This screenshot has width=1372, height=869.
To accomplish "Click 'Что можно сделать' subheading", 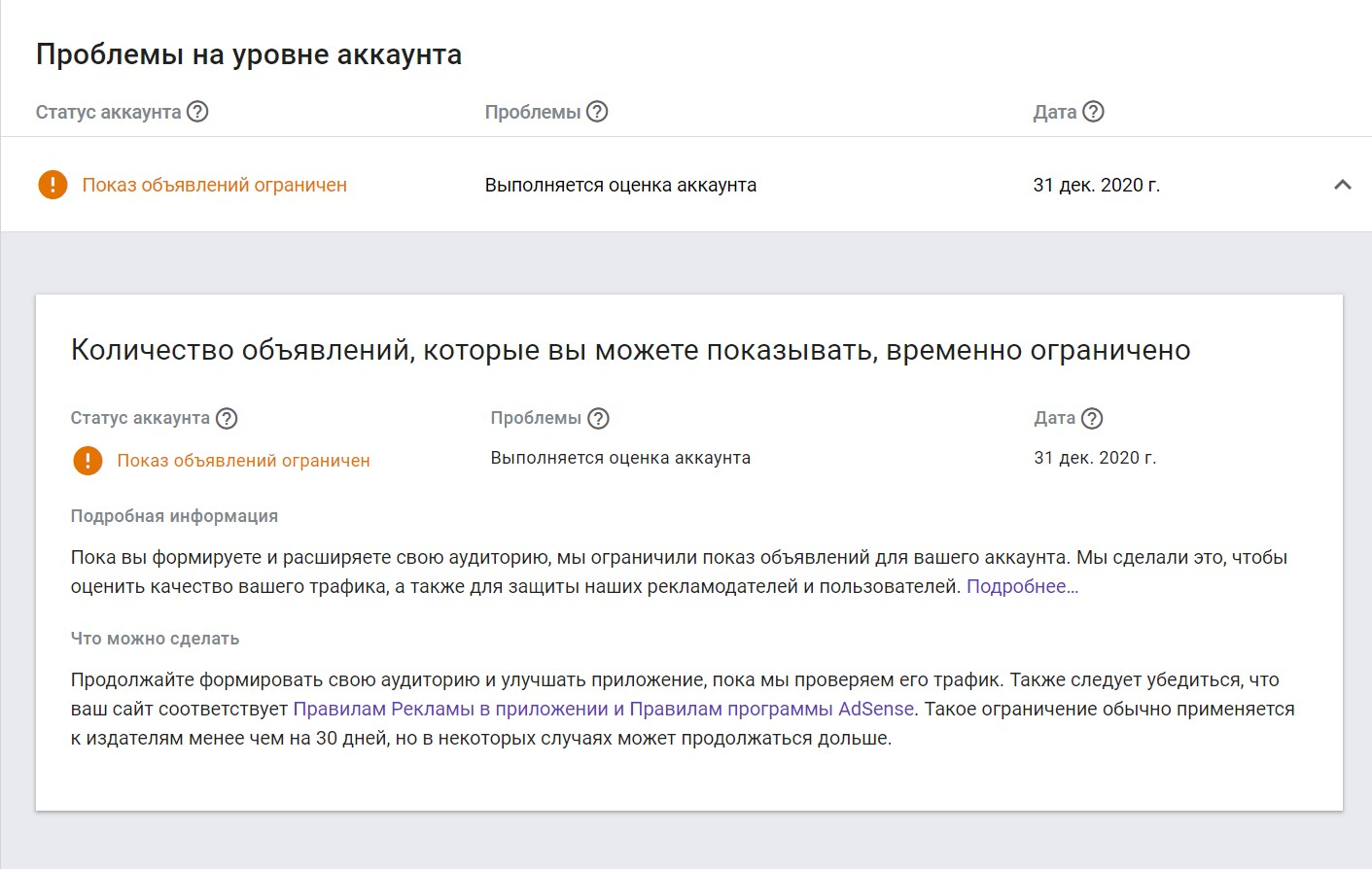I will point(155,639).
